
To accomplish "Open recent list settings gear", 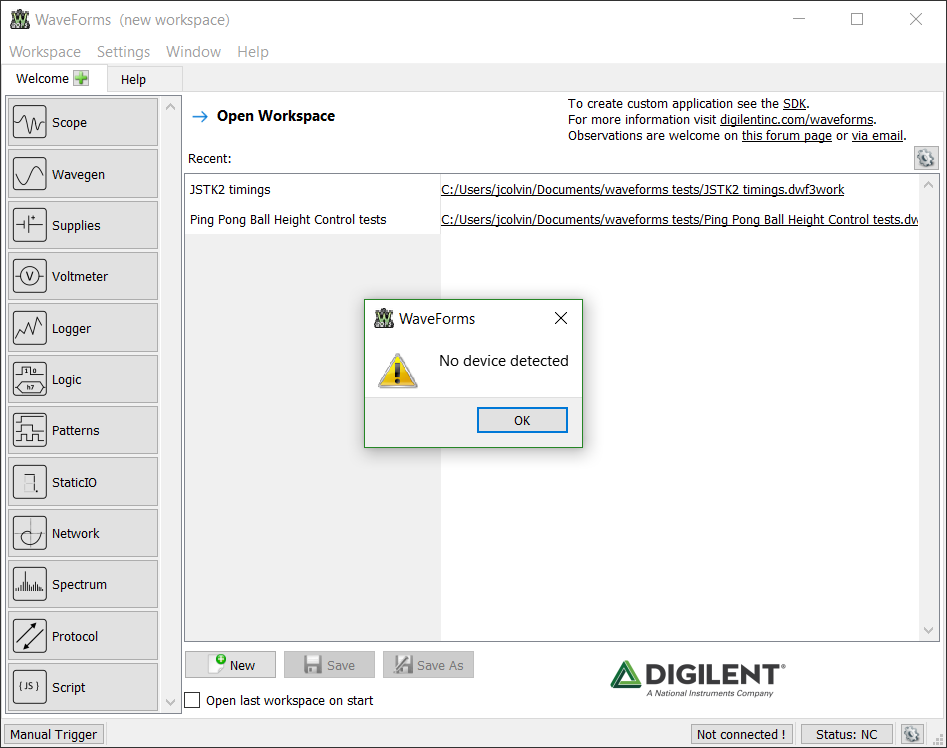I will [926, 158].
